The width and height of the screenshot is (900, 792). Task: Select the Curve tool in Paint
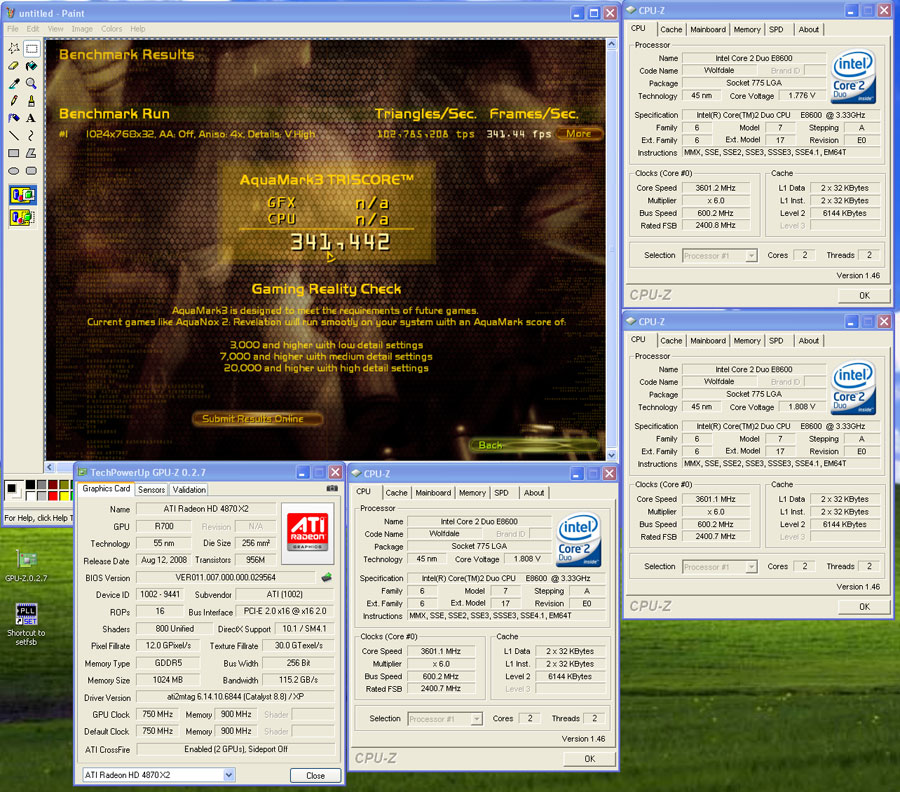pyautogui.click(x=32, y=135)
